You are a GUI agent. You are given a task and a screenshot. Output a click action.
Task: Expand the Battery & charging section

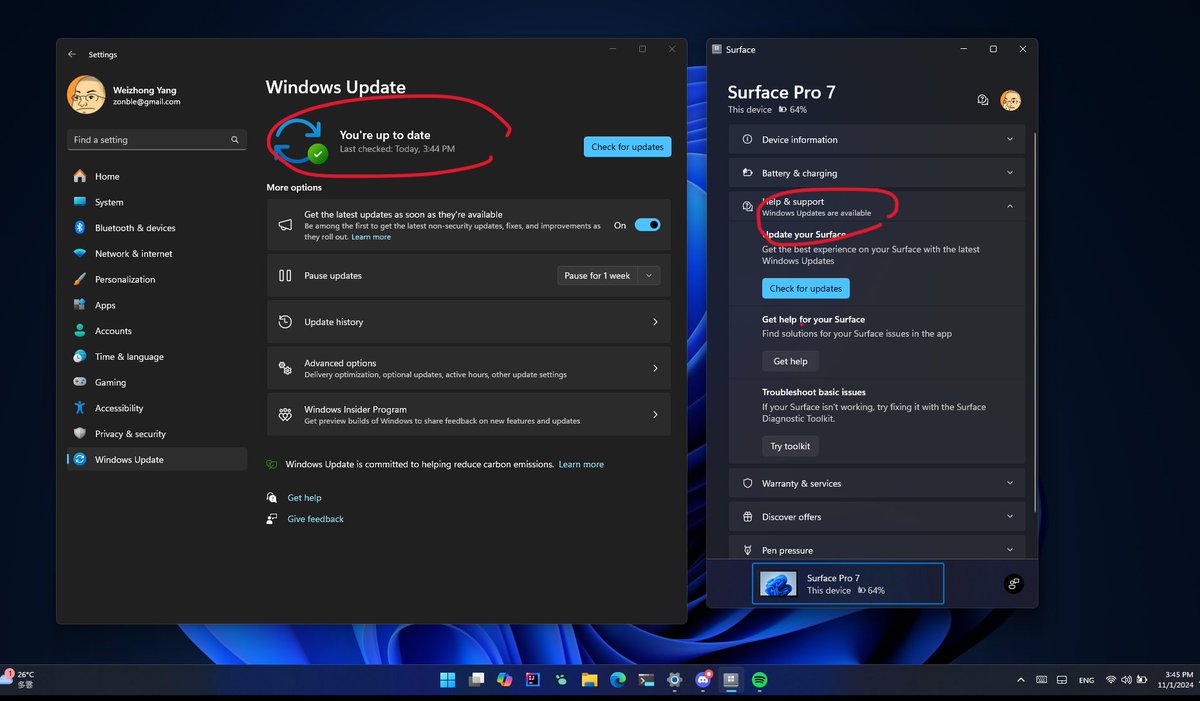[x=877, y=173]
